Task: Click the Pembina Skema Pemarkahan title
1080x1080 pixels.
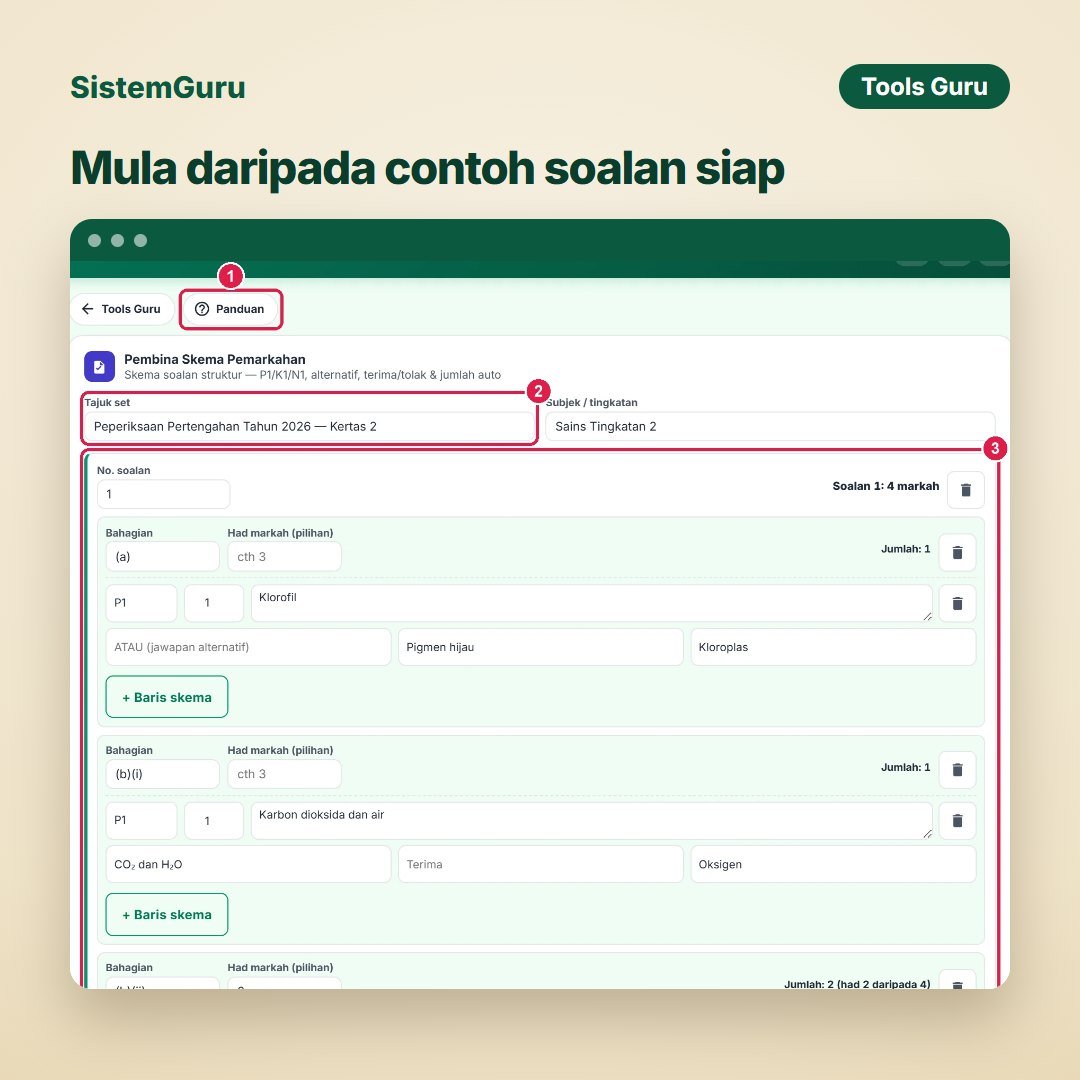Action: pos(215,360)
